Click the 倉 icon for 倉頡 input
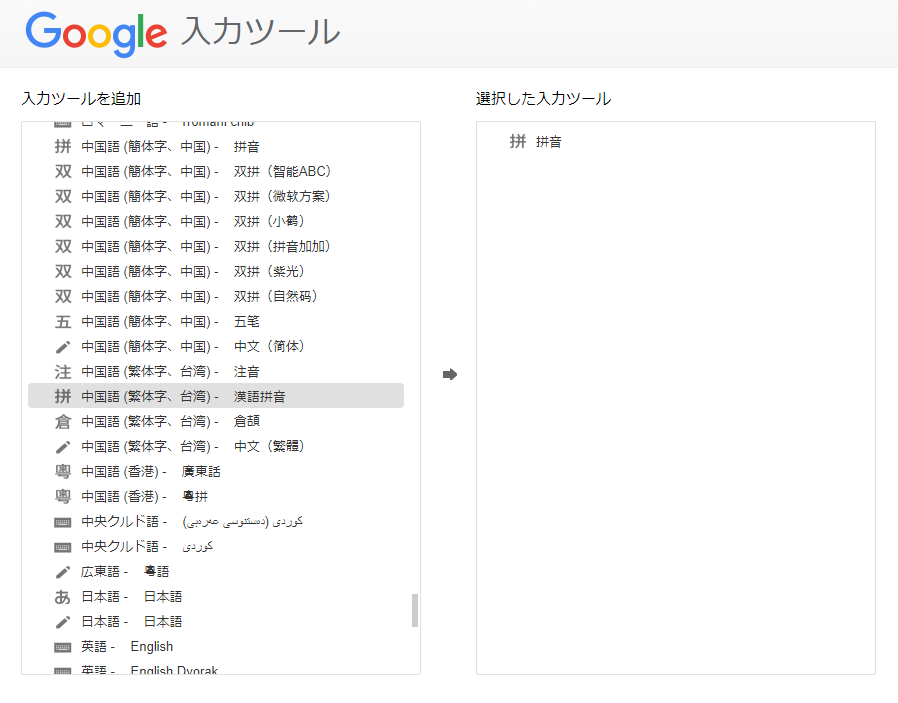 pos(63,422)
